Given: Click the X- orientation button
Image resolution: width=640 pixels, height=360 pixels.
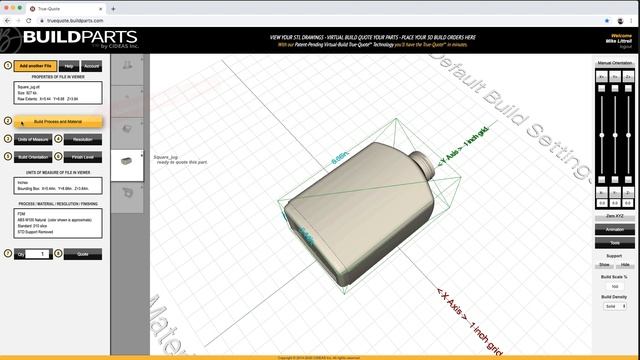Looking at the screenshot, I should [602, 192].
